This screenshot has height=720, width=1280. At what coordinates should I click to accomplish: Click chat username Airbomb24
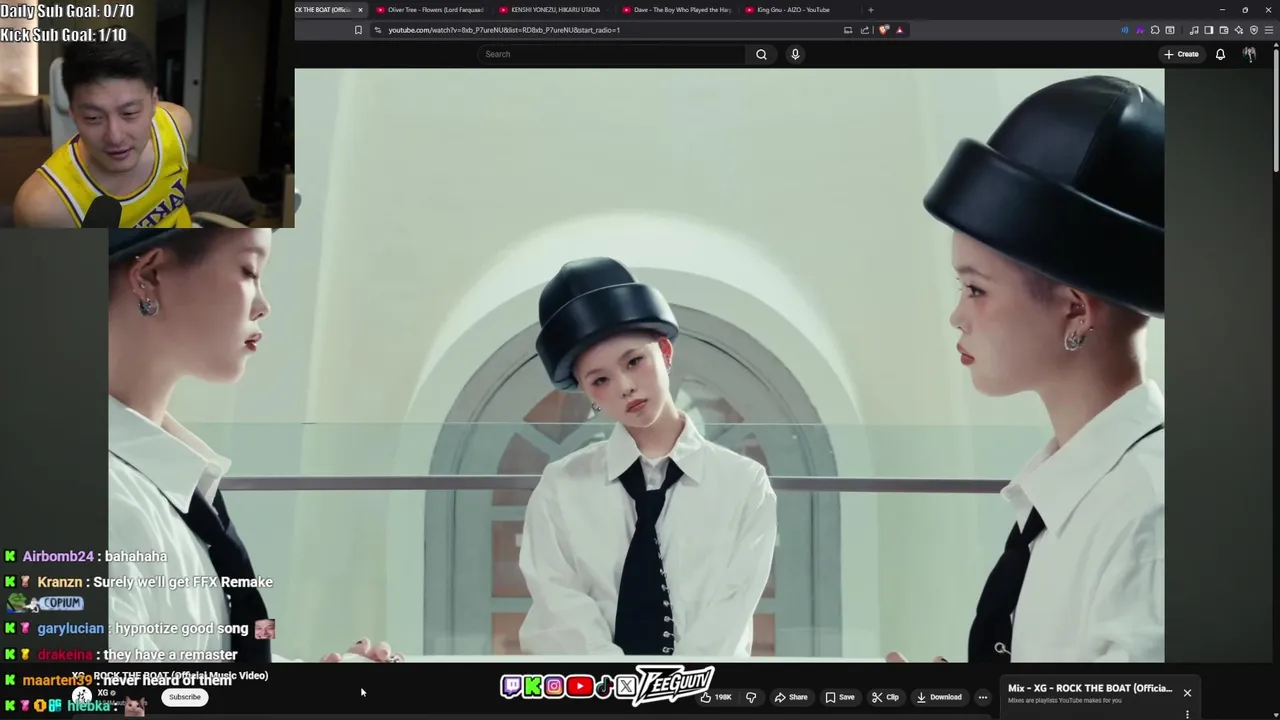coord(58,556)
